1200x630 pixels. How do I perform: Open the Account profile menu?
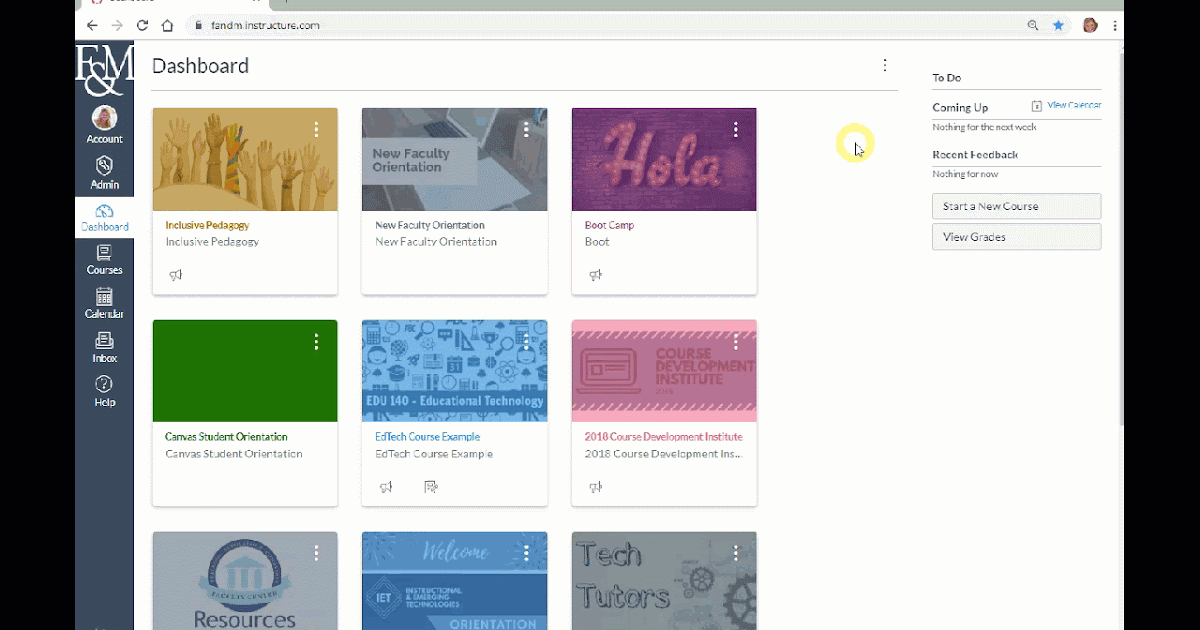tap(104, 125)
